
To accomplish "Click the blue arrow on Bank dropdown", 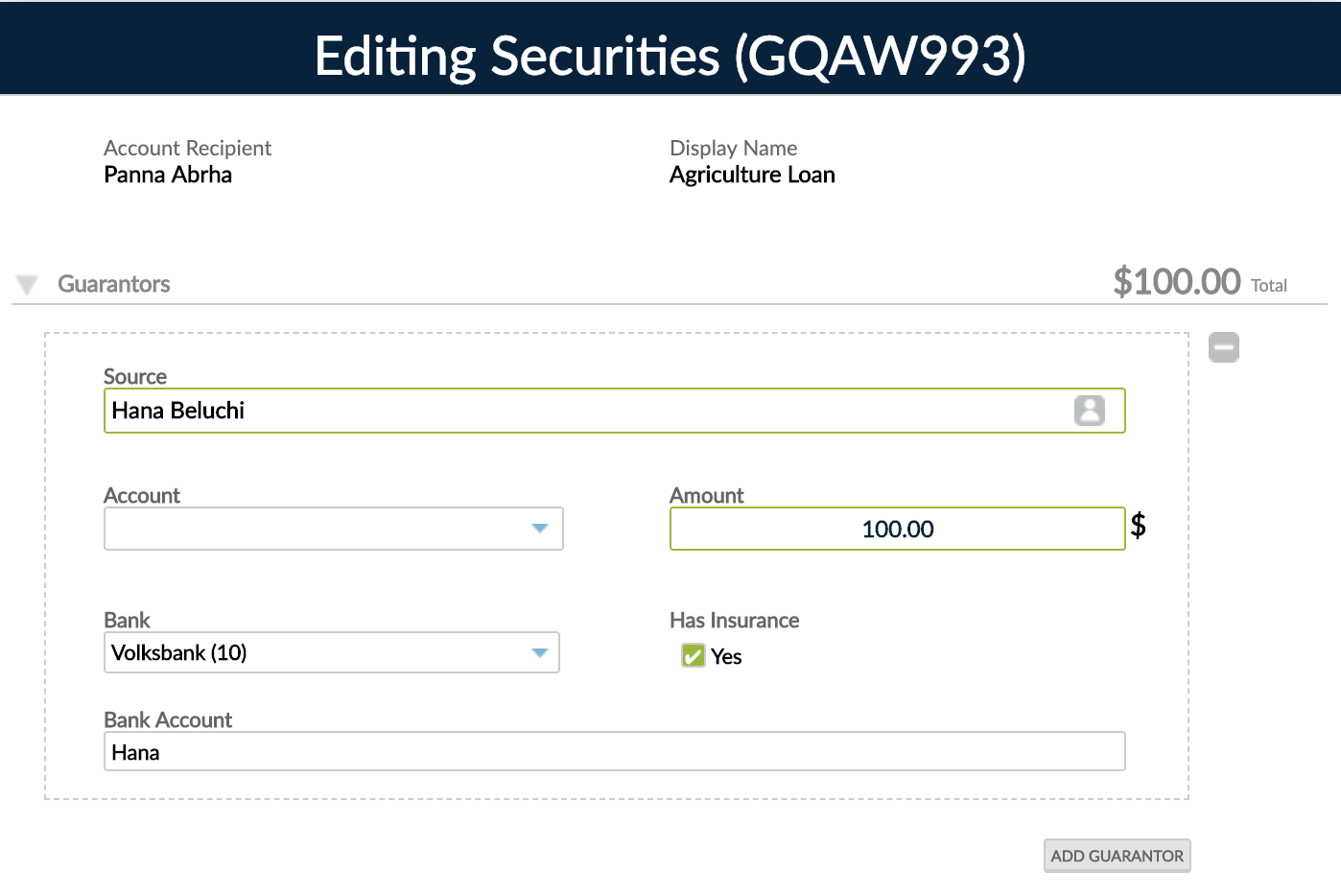I will tap(539, 652).
